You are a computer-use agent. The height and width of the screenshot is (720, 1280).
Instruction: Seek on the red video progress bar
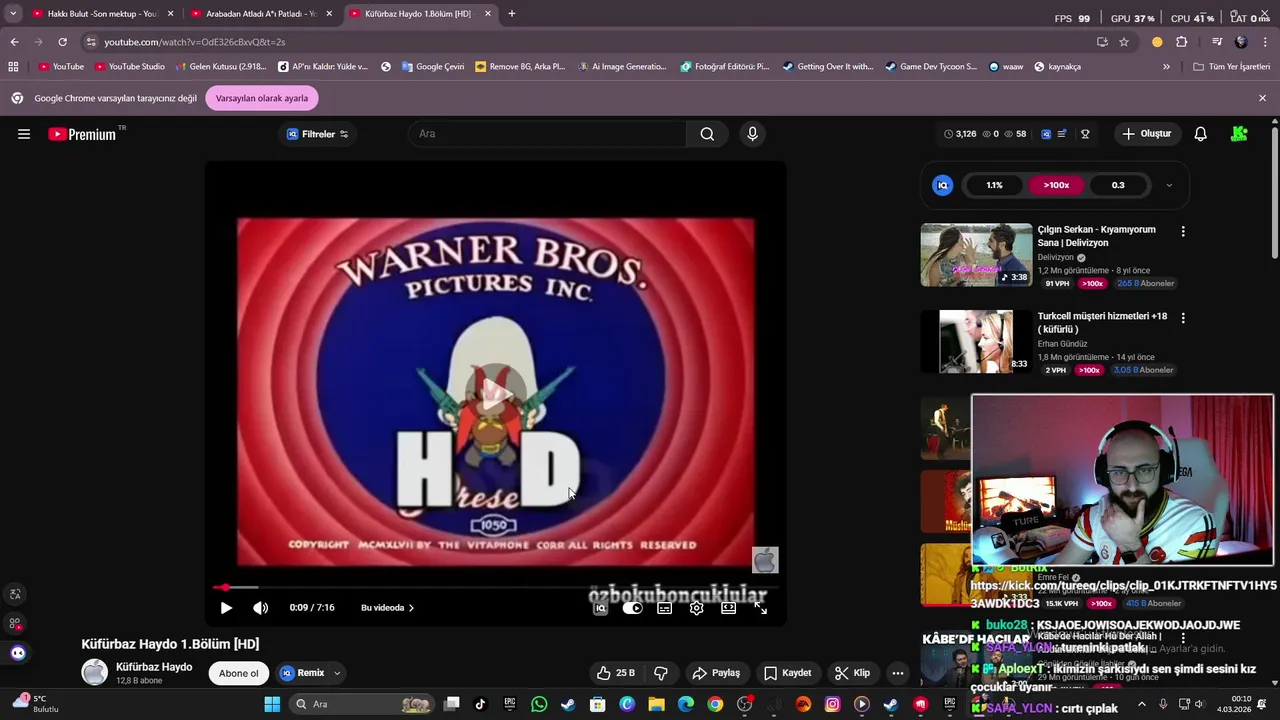(x=495, y=587)
